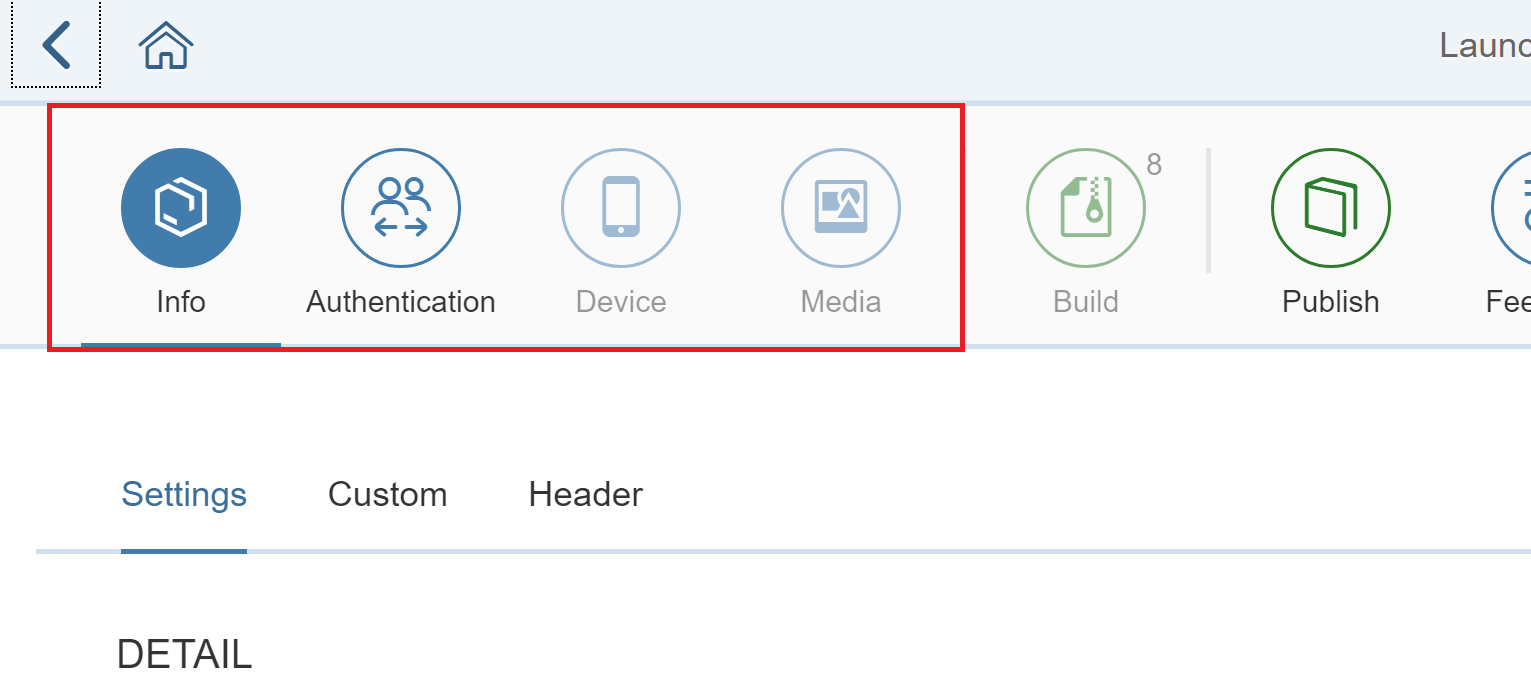
Task: Click the back chevron arrow
Action: coord(56,46)
